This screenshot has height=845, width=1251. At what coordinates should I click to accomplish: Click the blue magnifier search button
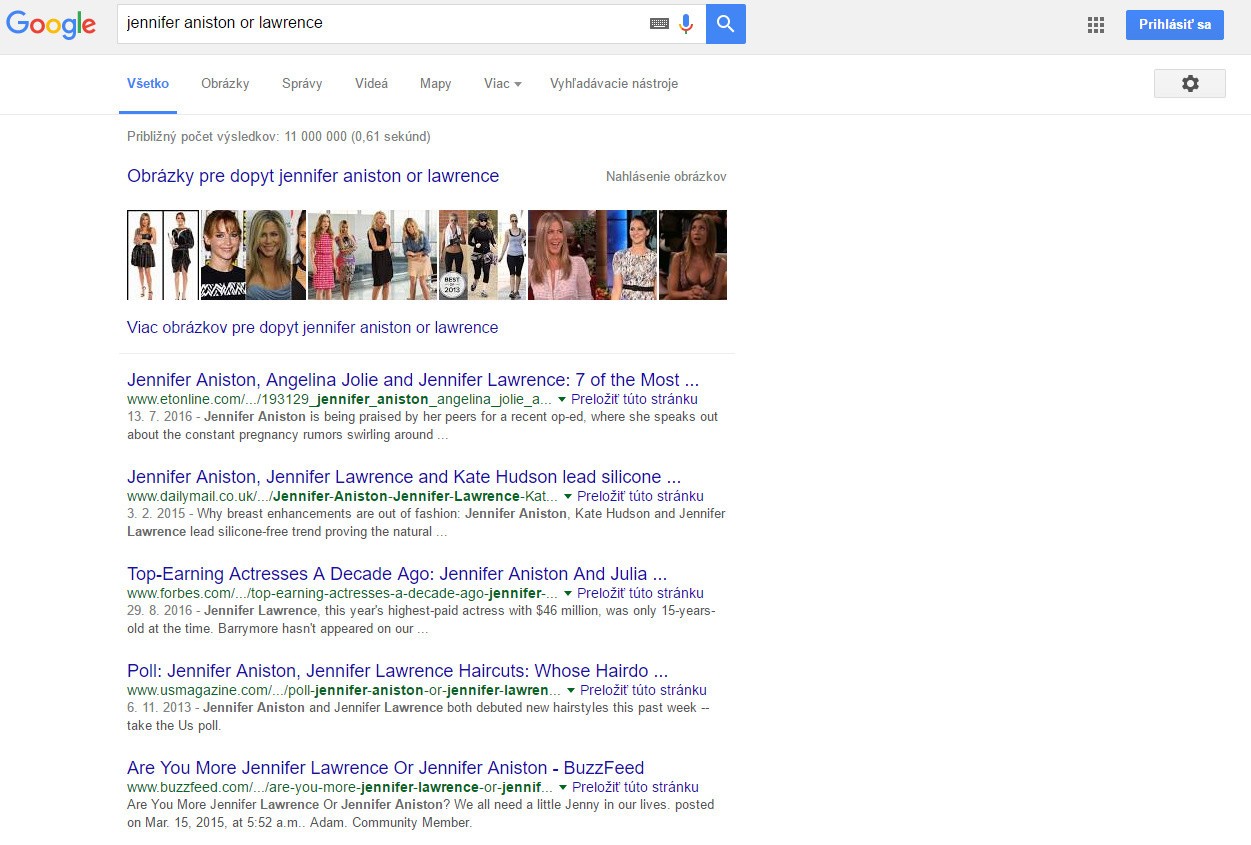click(x=725, y=24)
